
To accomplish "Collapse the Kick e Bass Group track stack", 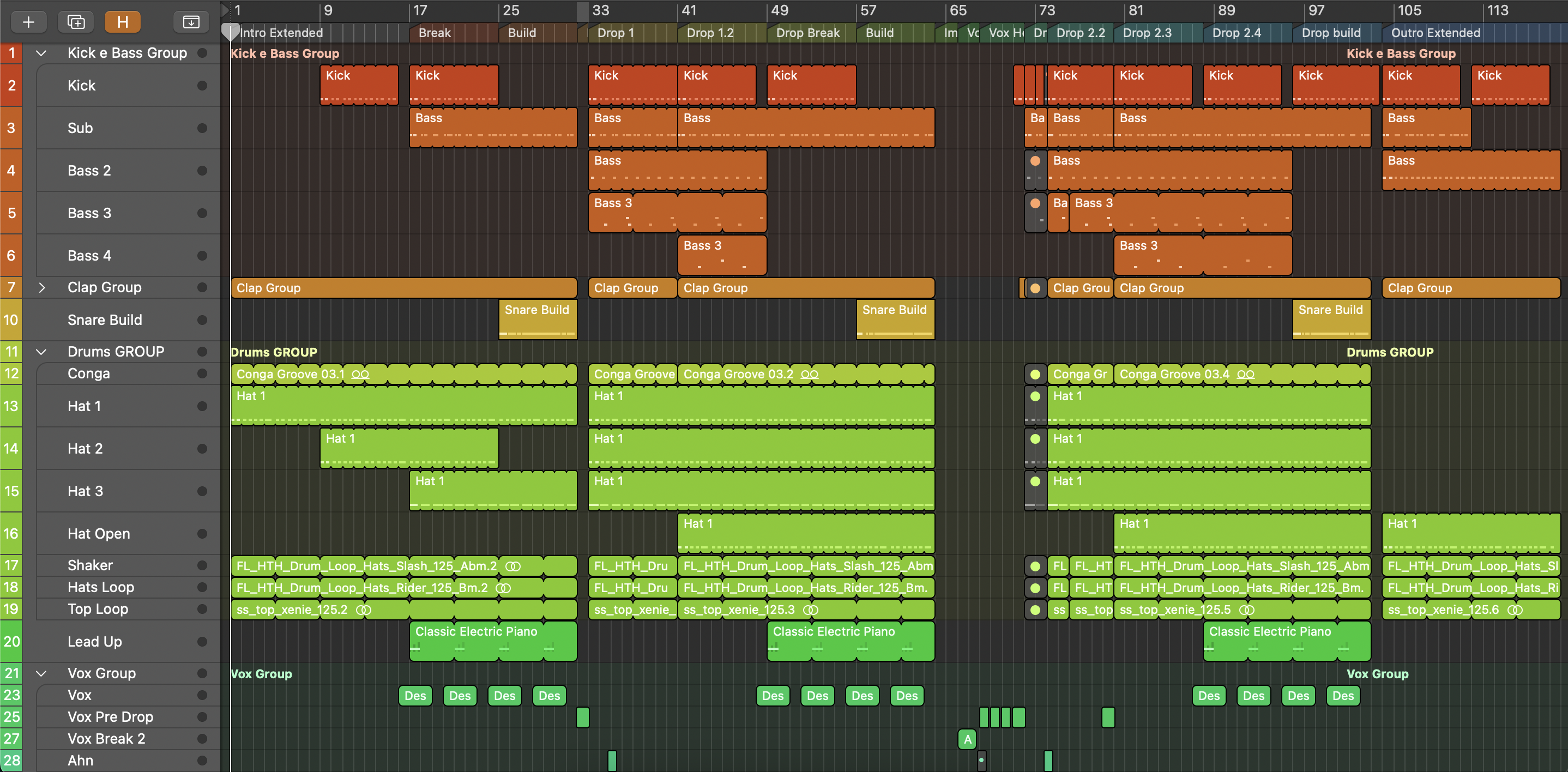I will point(41,53).
